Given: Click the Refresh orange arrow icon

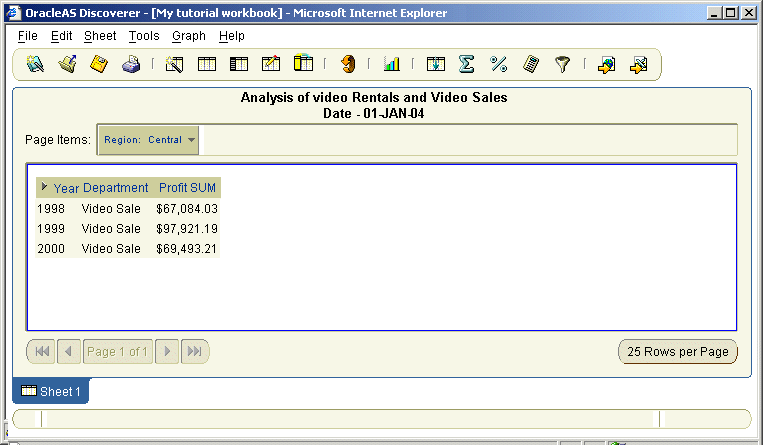Looking at the screenshot, I should [347, 64].
